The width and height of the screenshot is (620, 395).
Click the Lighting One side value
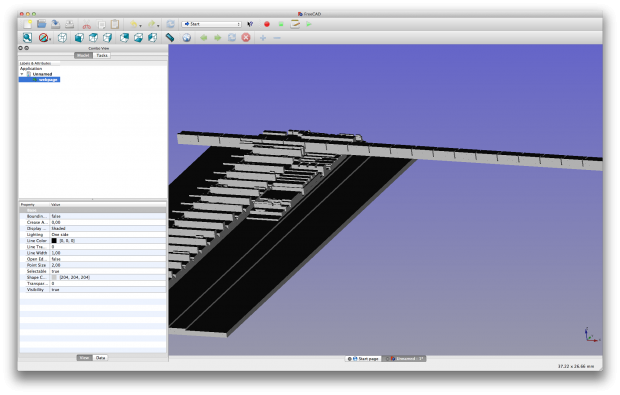60,234
